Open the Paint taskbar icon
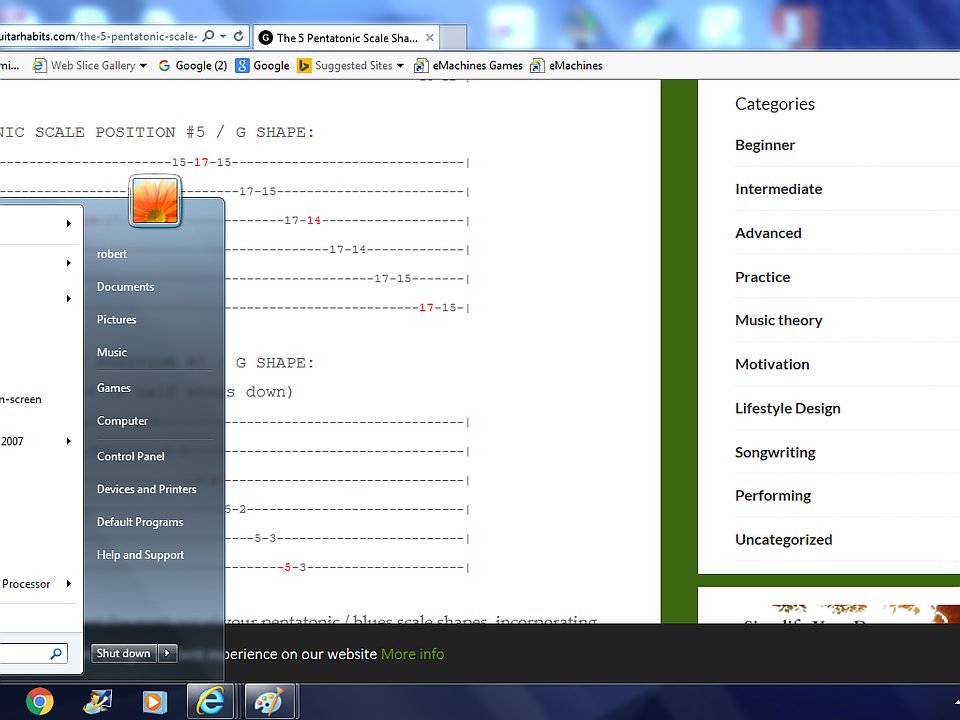Viewport: 960px width, 720px height. (x=269, y=702)
